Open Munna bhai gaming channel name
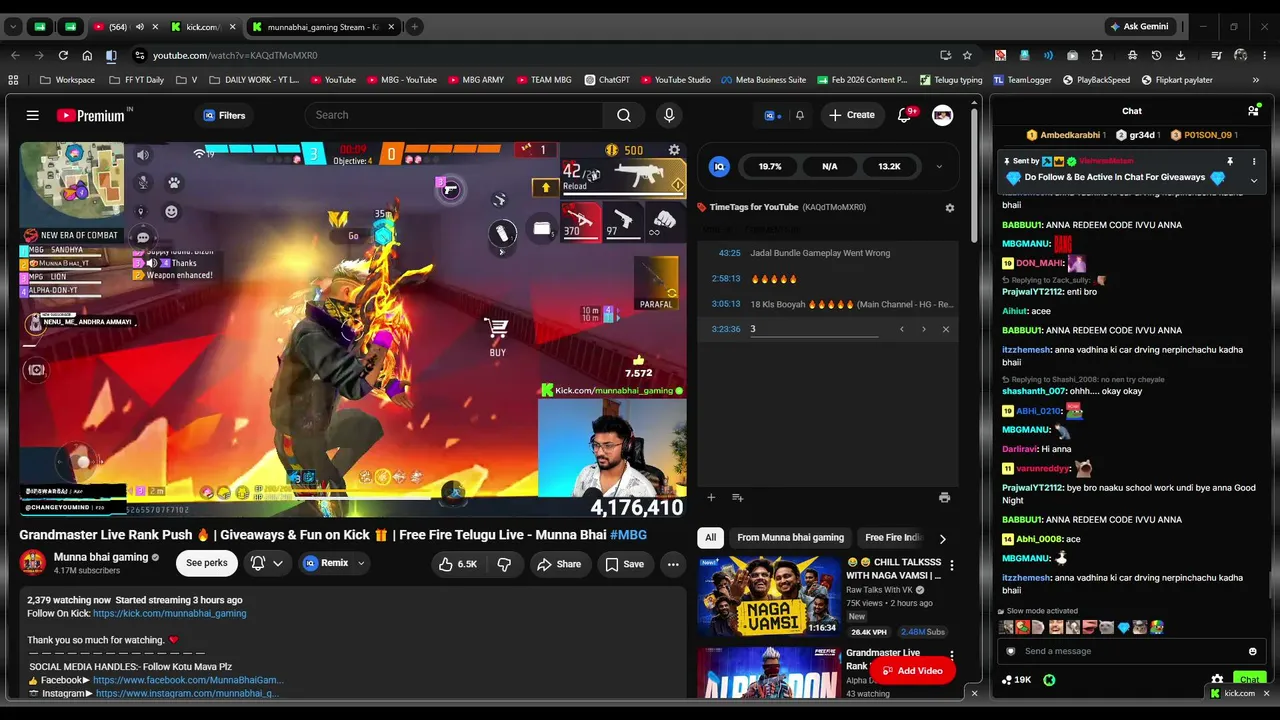The image size is (1280, 720). pyautogui.click(x=101, y=557)
